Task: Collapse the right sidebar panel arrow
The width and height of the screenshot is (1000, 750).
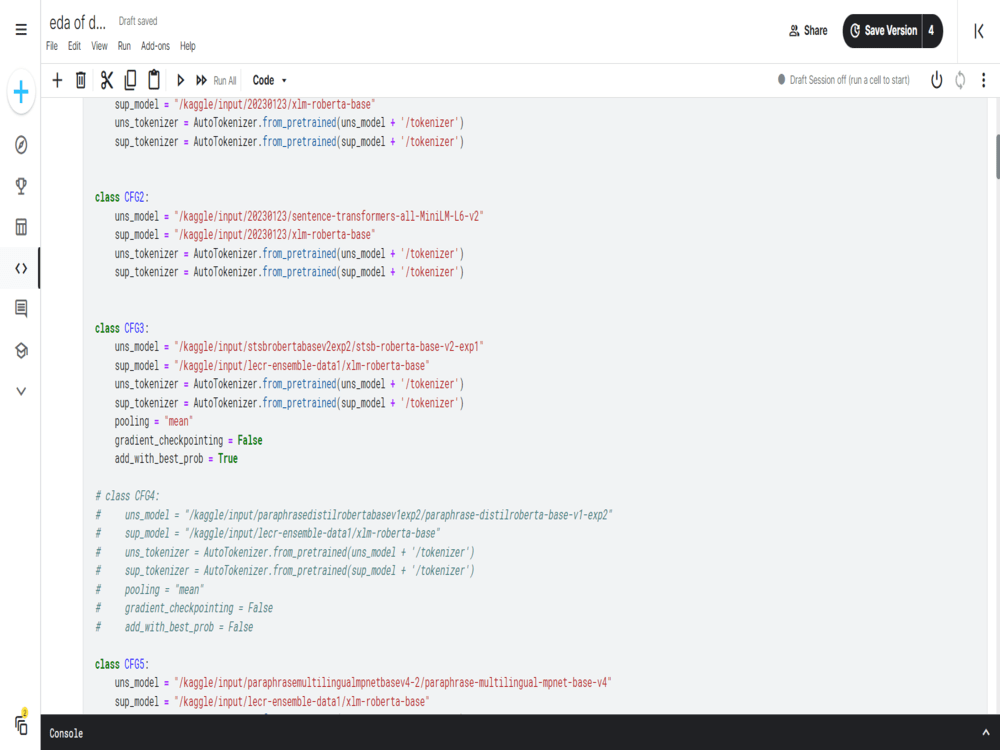Action: coord(979,31)
